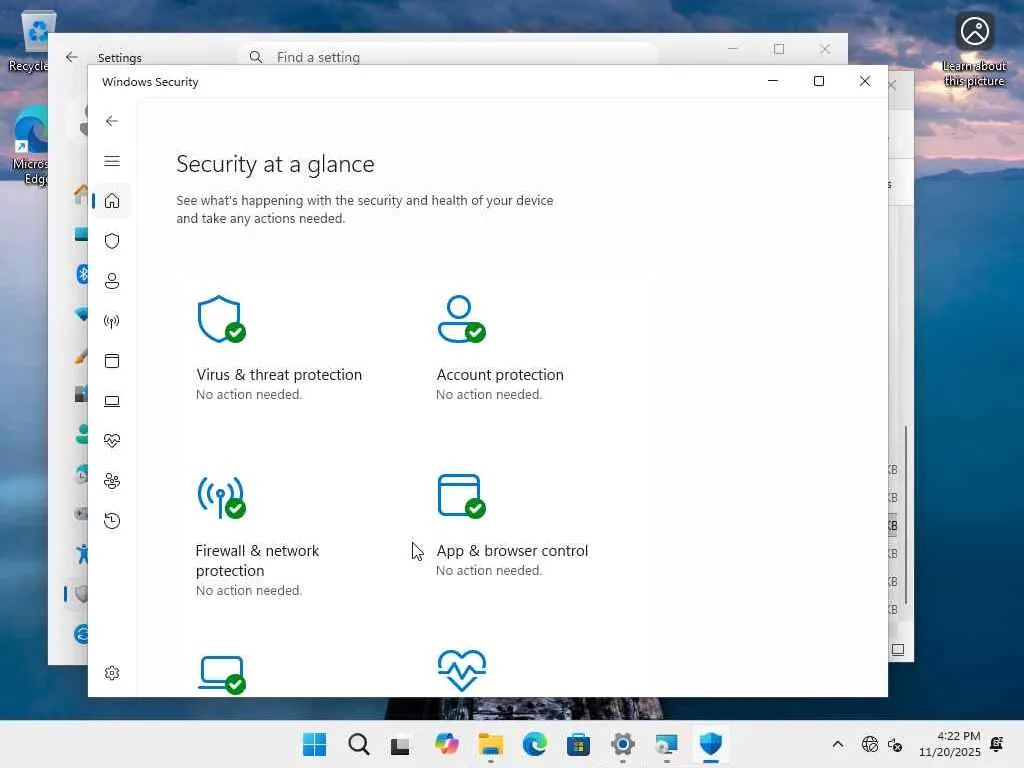The image size is (1024, 768).
Task: Focus the Find a setting box in Settings
Action: pos(448,57)
